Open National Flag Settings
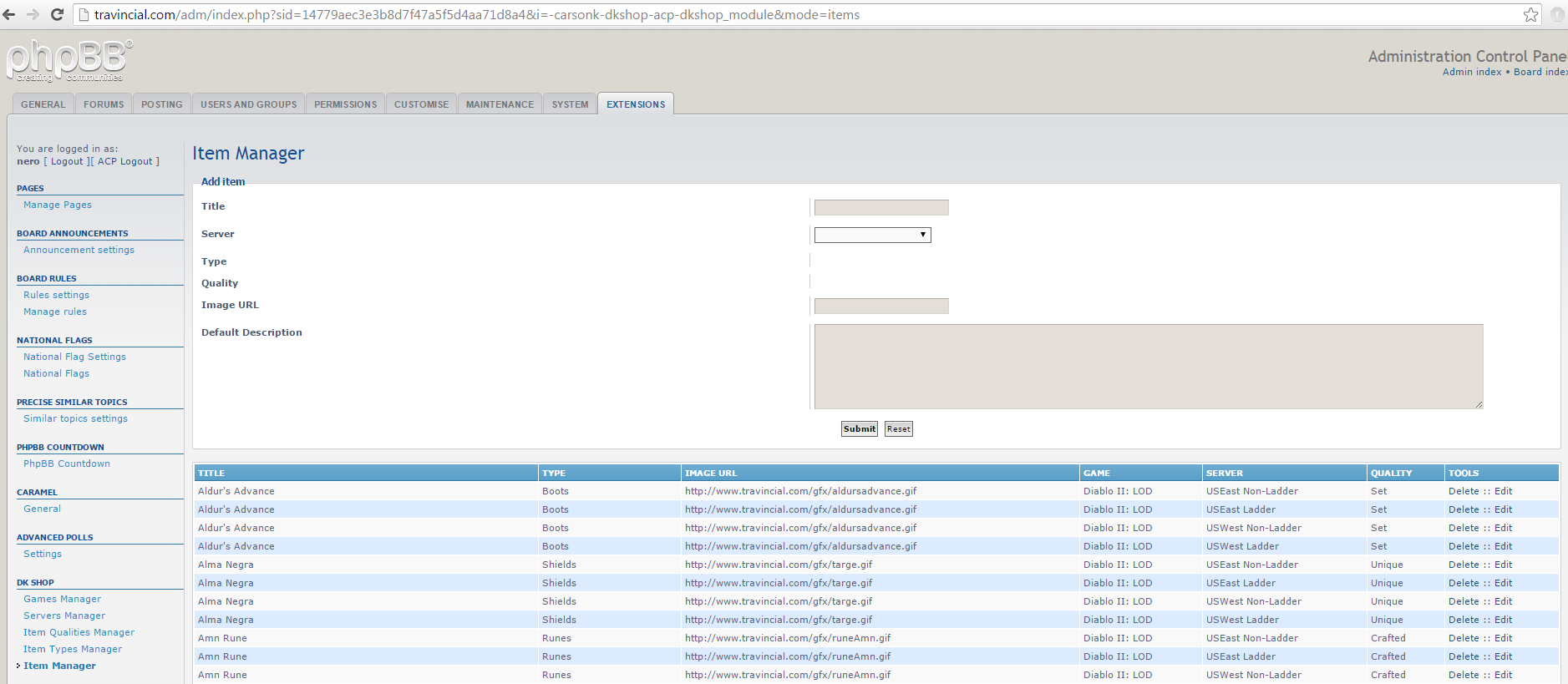Screen dimensions: 1568x684 (x=74, y=357)
